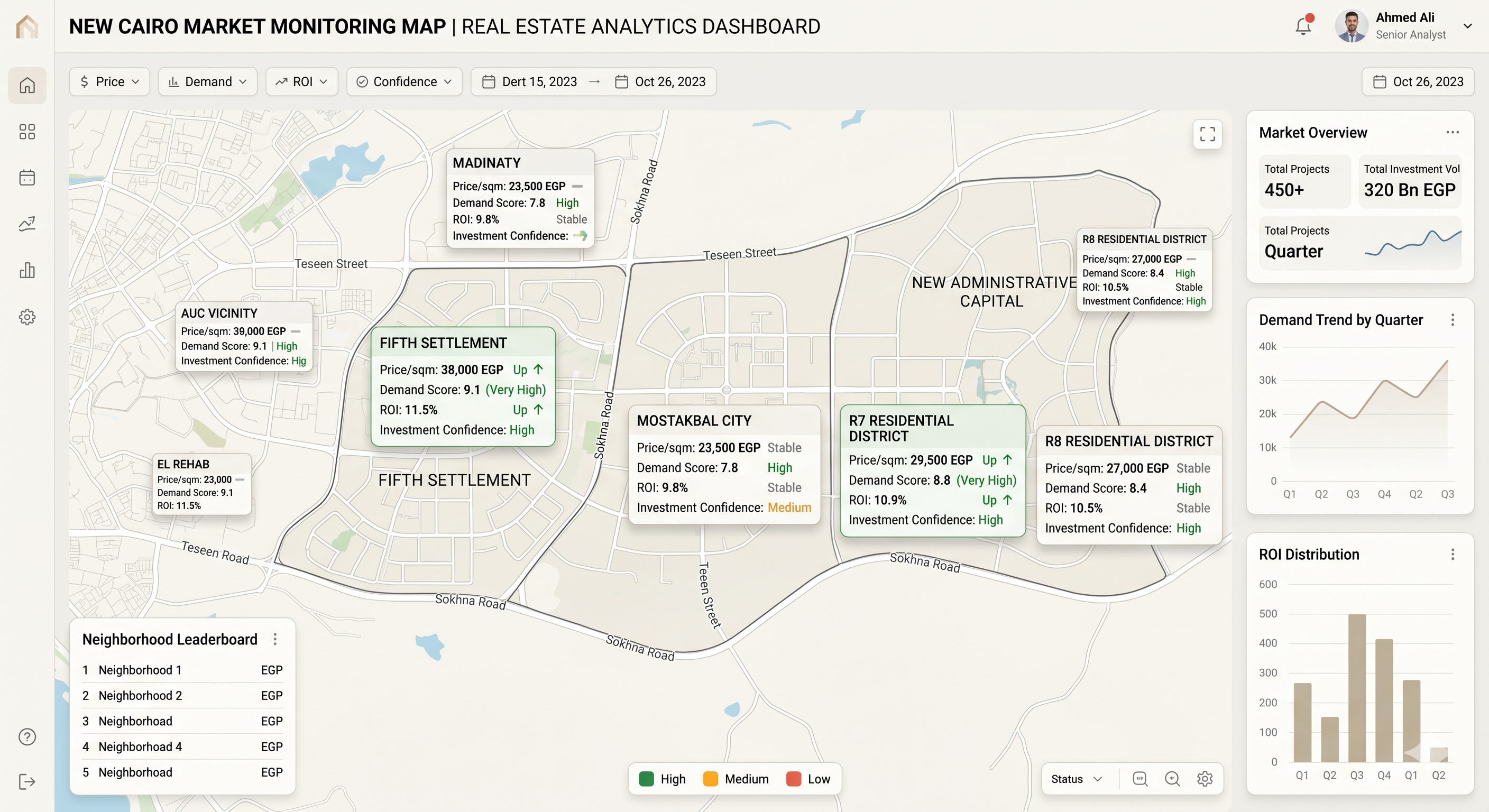Viewport: 1489px width, 812px height.
Task: Click the Up arrow beside R7 ROI 10.9%
Action: 1007,500
